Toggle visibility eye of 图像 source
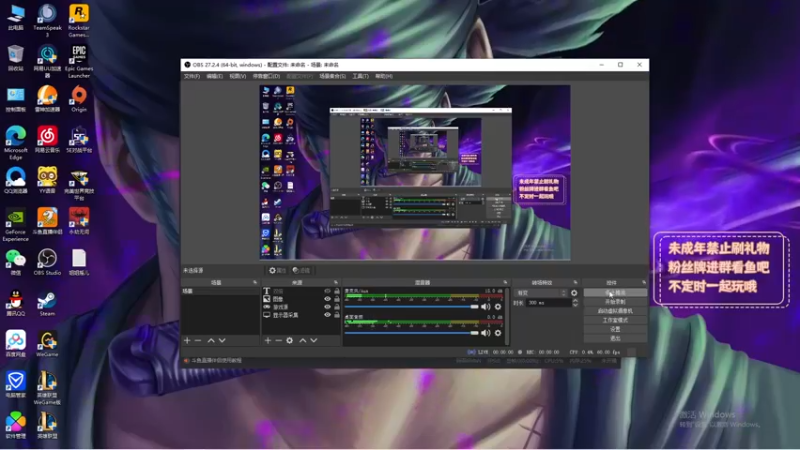Screen dimensions: 800x450 tap(328, 299)
